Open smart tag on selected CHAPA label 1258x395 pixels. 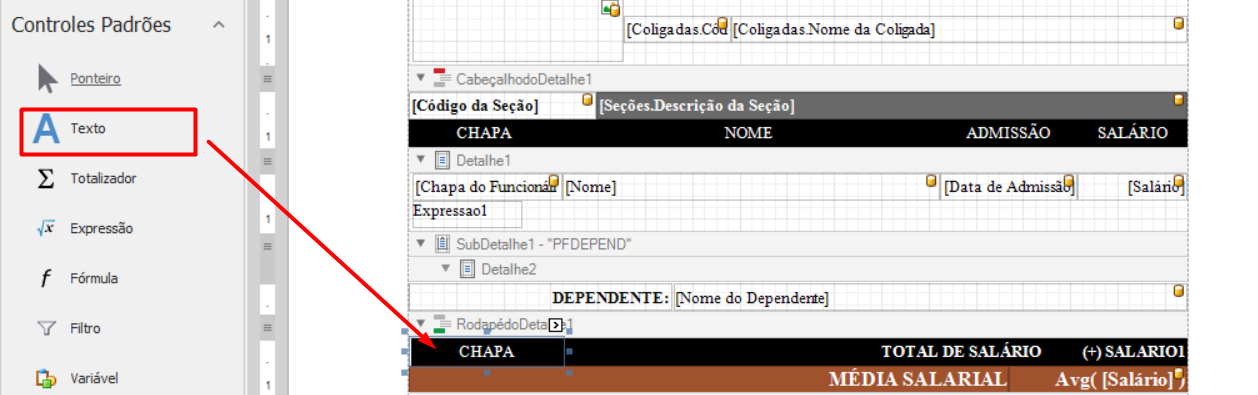pos(556,324)
